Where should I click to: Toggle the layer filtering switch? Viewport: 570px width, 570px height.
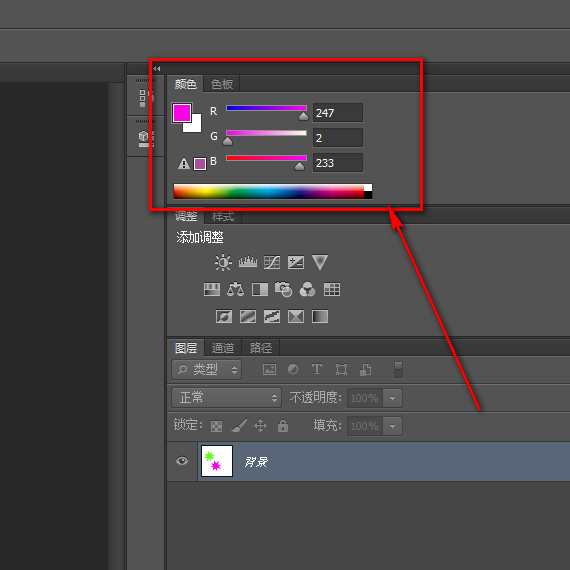coord(398,369)
